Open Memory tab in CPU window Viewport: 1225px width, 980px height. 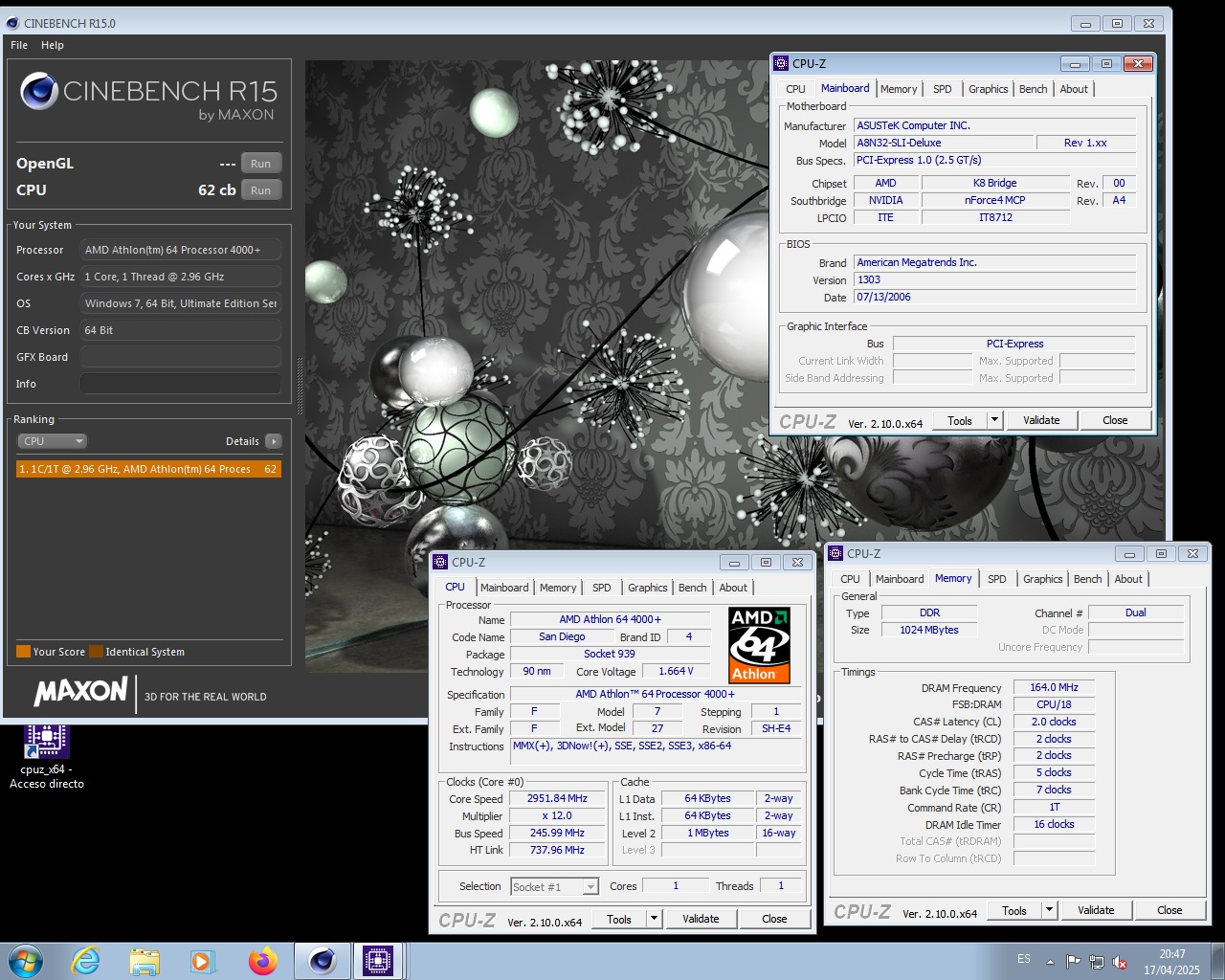[558, 588]
